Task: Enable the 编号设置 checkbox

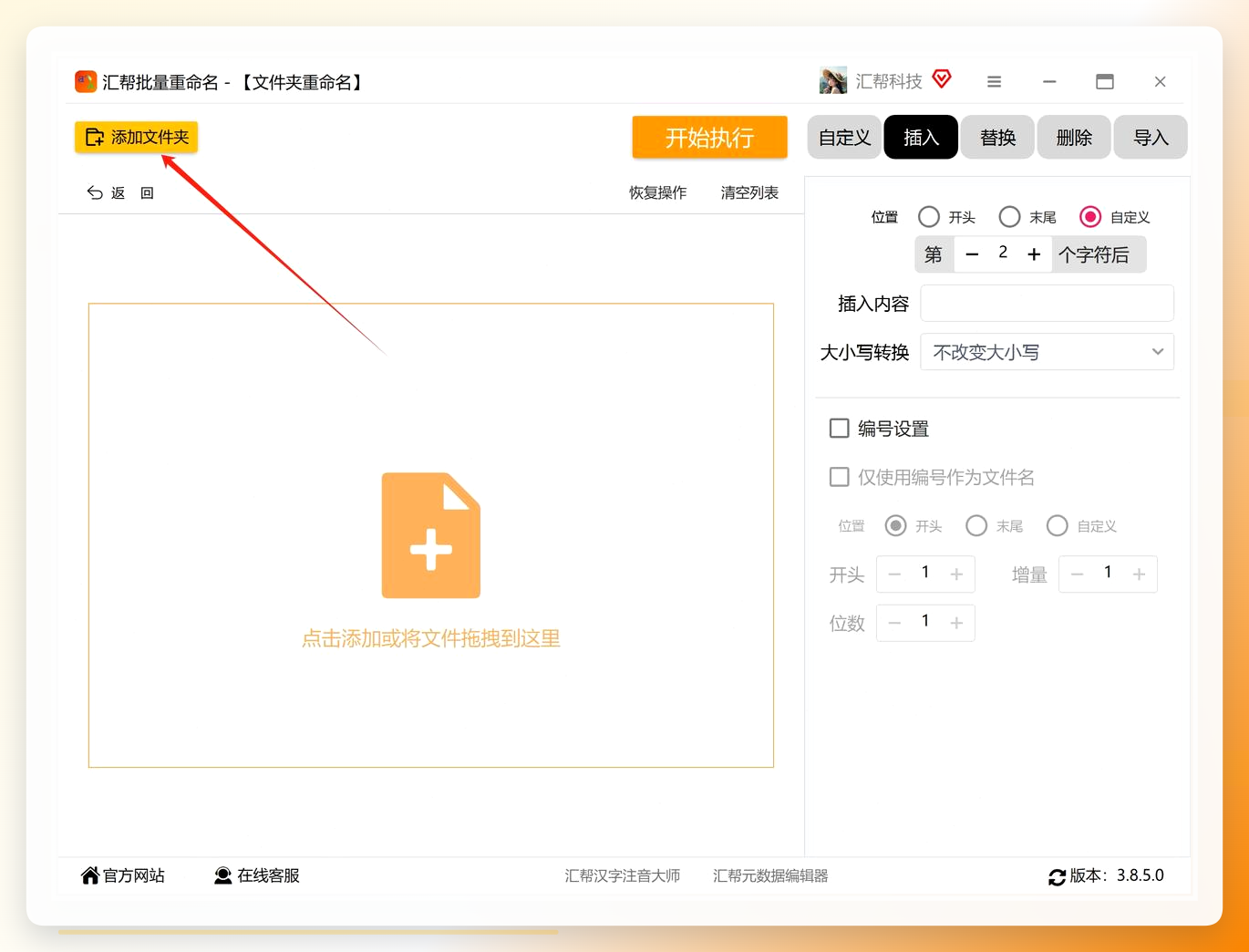Action: point(840,429)
